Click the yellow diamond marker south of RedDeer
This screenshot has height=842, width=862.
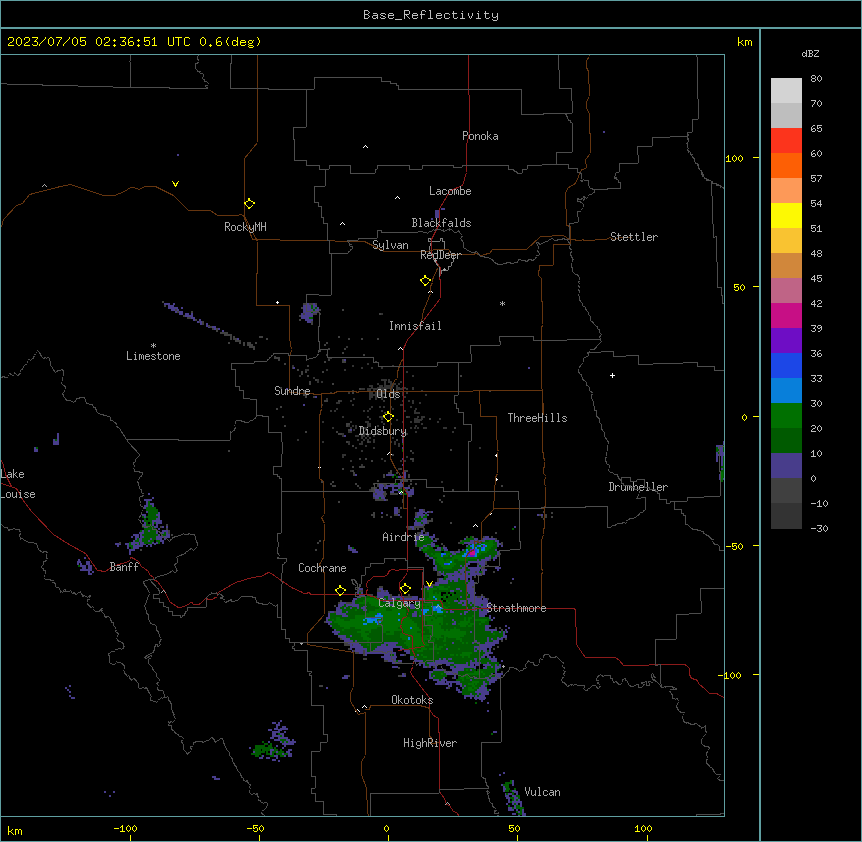[x=425, y=281]
